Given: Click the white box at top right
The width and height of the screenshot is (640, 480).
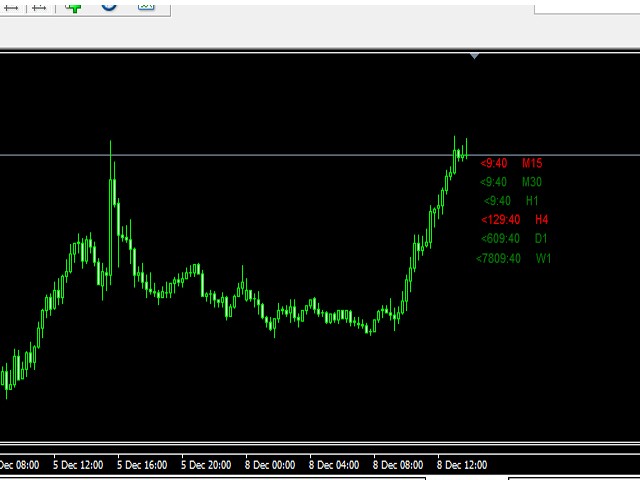Looking at the screenshot, I should 587,6.
